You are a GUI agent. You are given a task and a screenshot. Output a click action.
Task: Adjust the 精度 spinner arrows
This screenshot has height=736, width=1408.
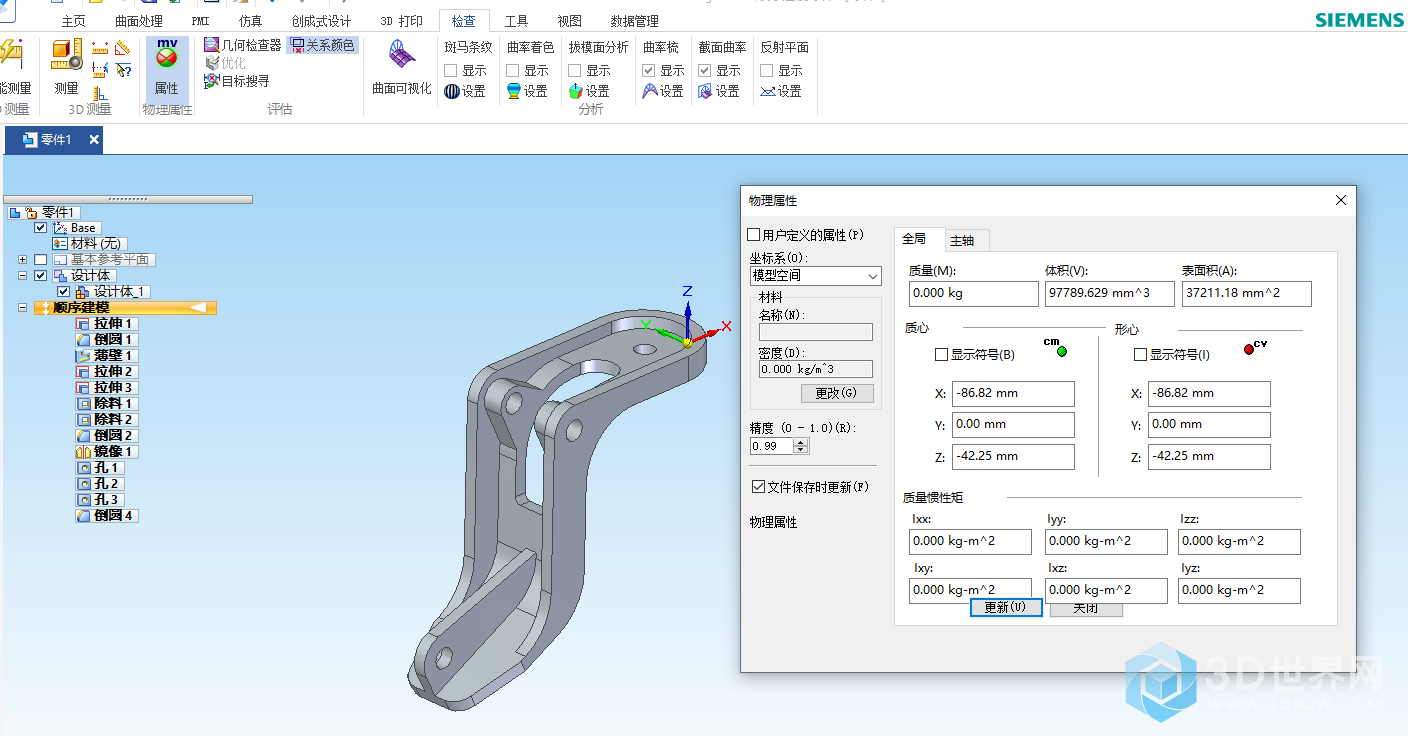pos(800,446)
